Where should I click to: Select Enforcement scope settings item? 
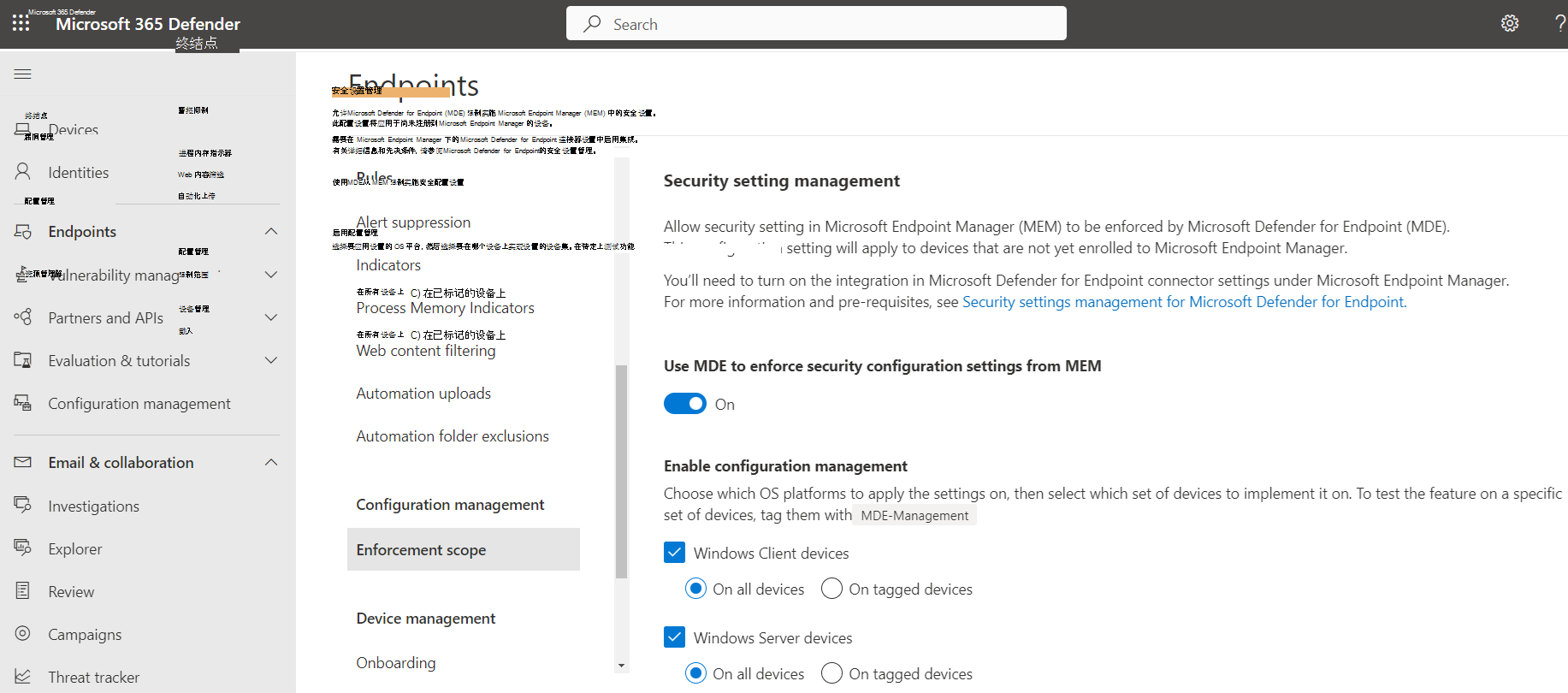point(464,549)
